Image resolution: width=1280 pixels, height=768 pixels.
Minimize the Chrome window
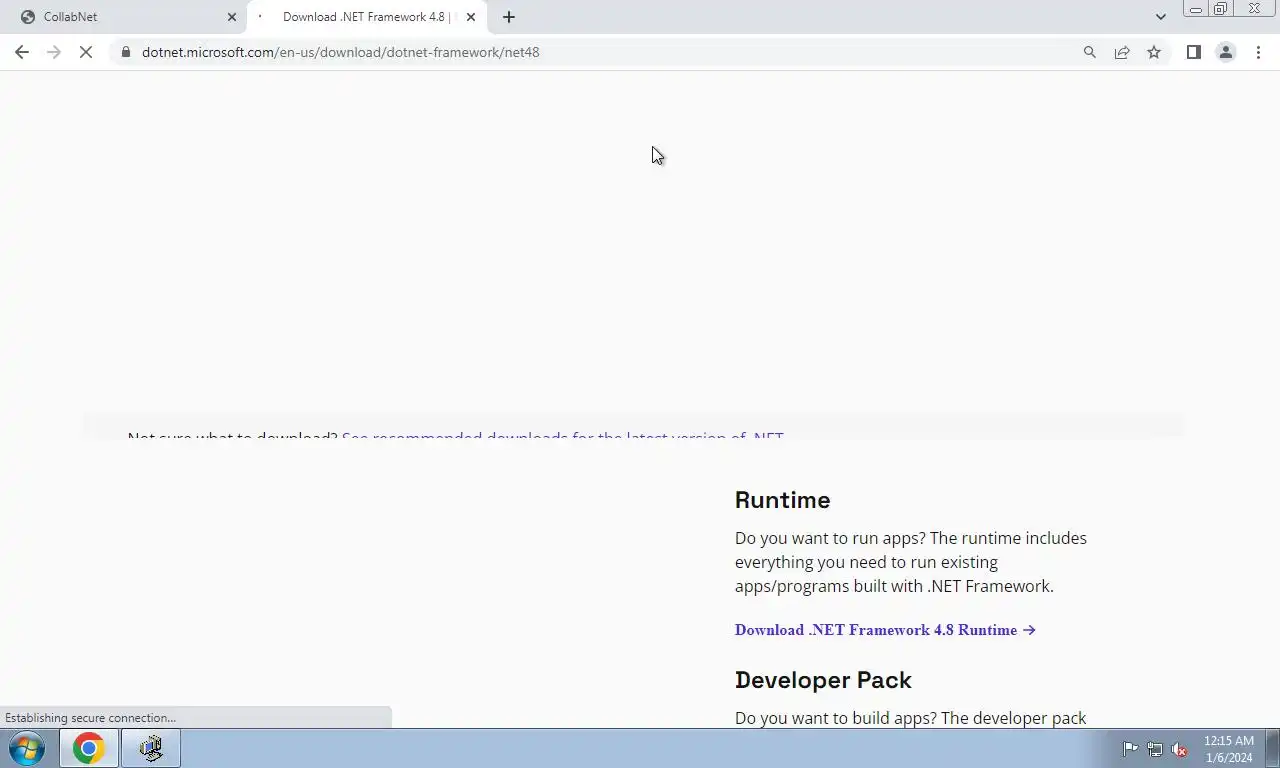1196,8
